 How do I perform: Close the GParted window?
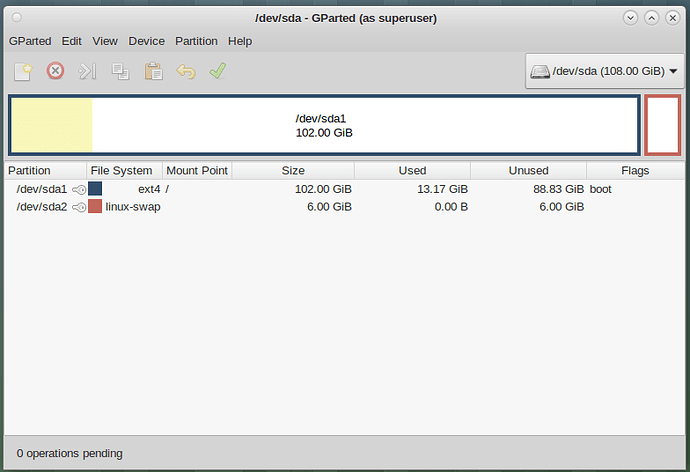pos(672,18)
